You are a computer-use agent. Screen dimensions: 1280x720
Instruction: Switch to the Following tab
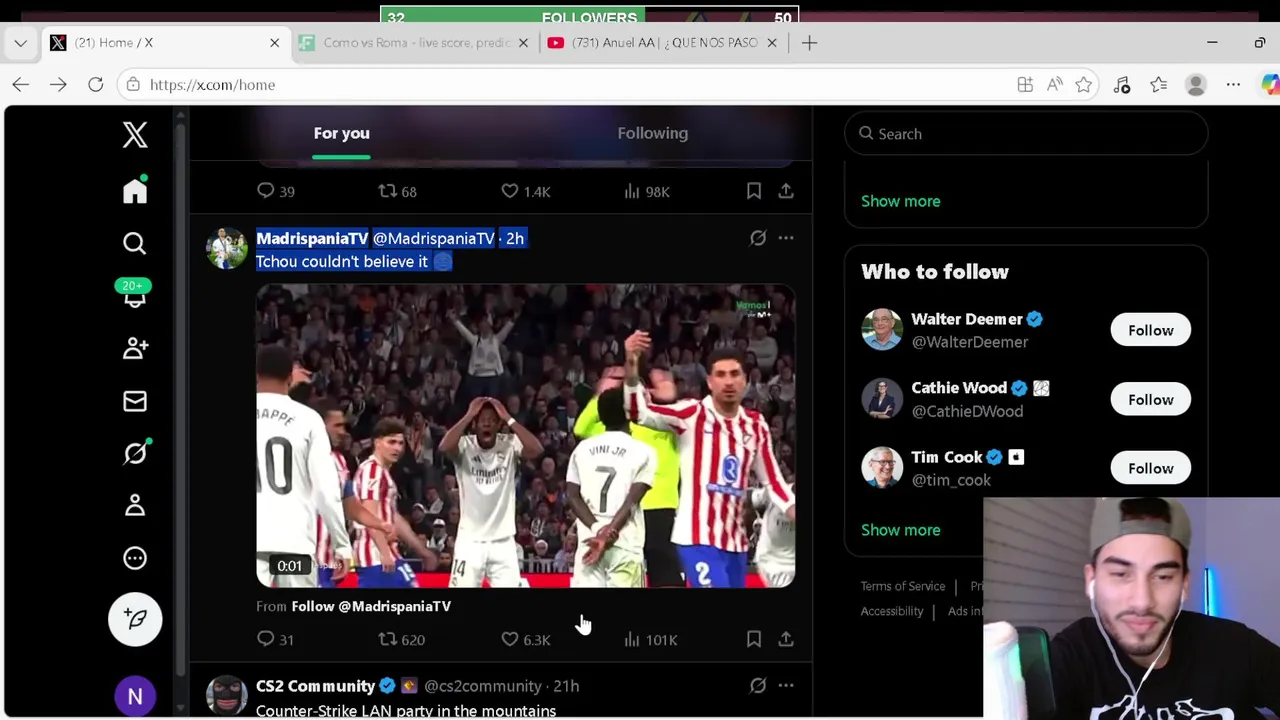[652, 133]
